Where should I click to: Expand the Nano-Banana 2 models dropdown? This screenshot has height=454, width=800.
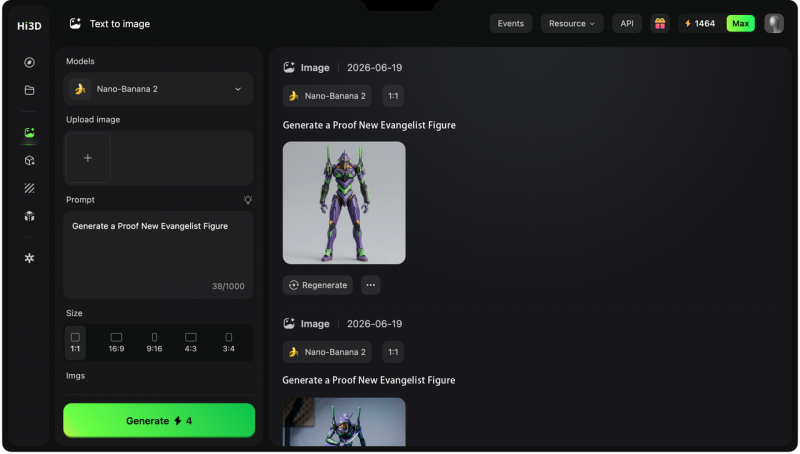[159, 89]
